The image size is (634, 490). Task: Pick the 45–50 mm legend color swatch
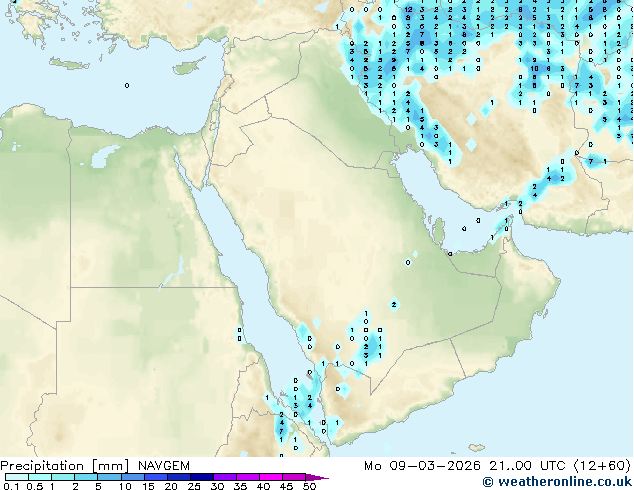click(294, 477)
